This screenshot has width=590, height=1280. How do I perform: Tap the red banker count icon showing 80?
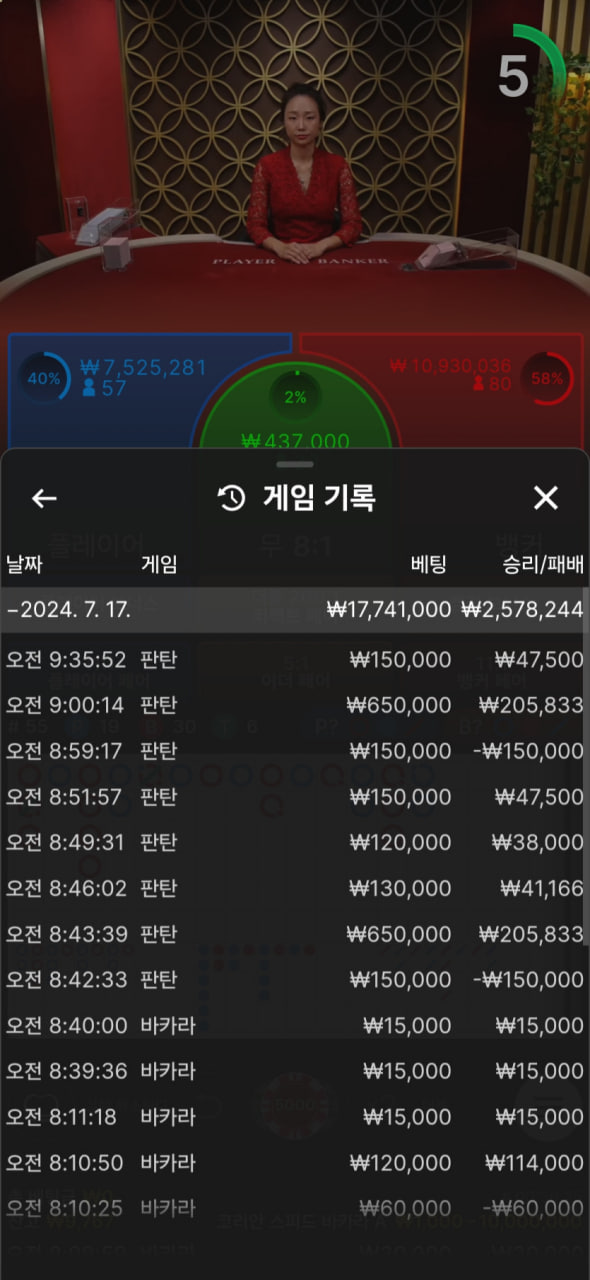tap(479, 383)
